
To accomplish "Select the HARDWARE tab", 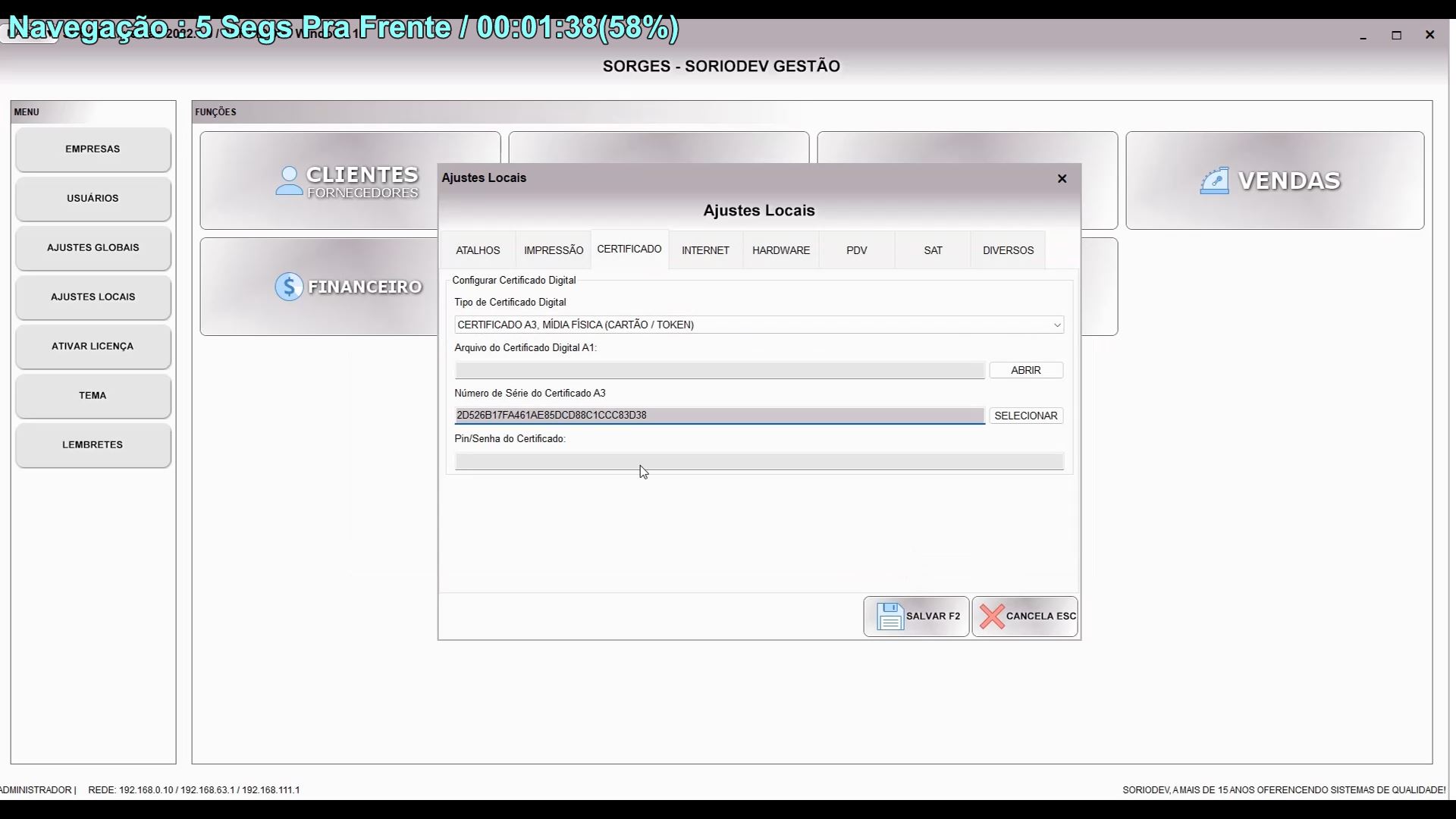I will pyautogui.click(x=781, y=250).
